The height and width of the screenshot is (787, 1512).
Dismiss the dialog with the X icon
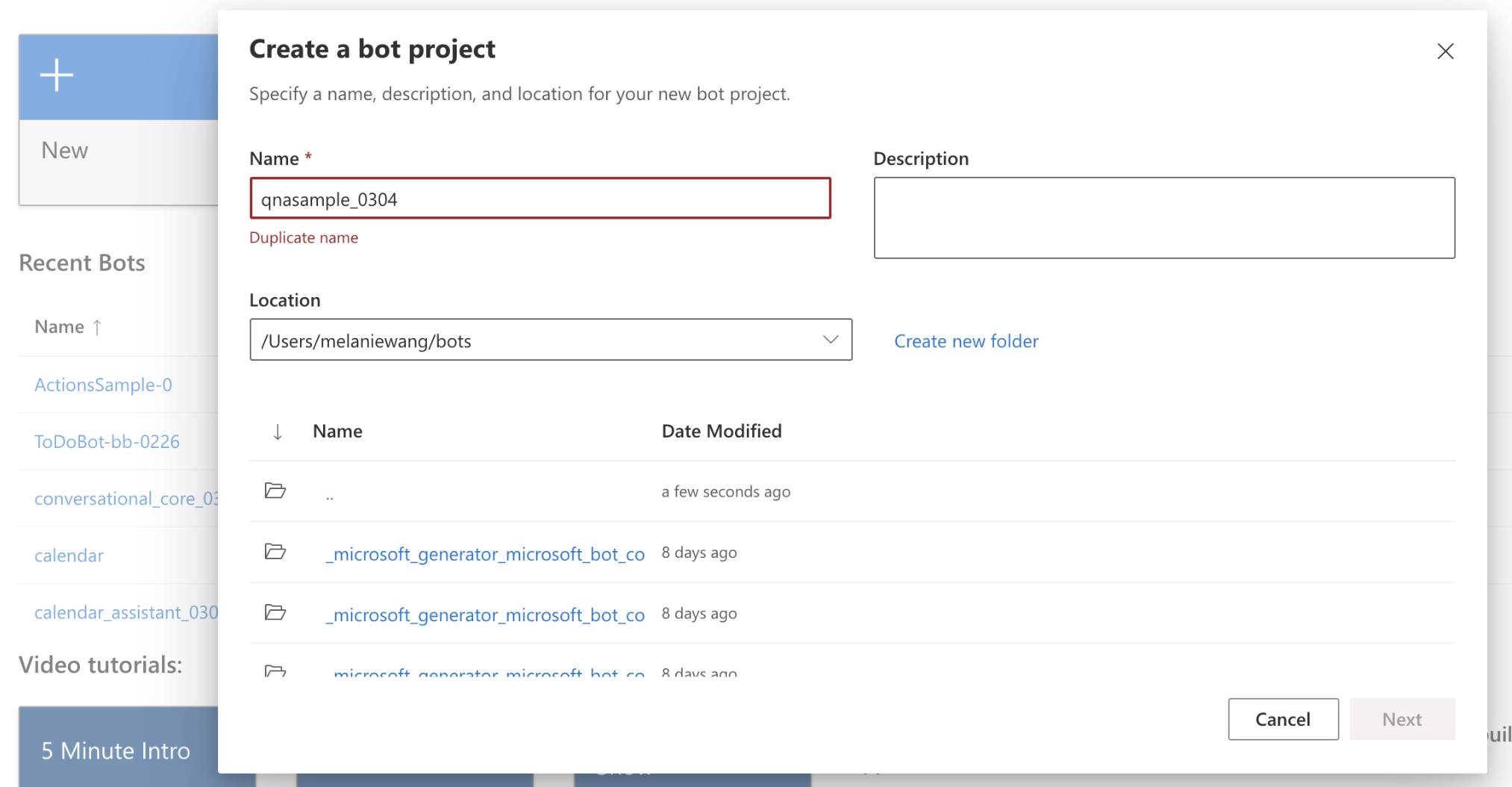1446,51
